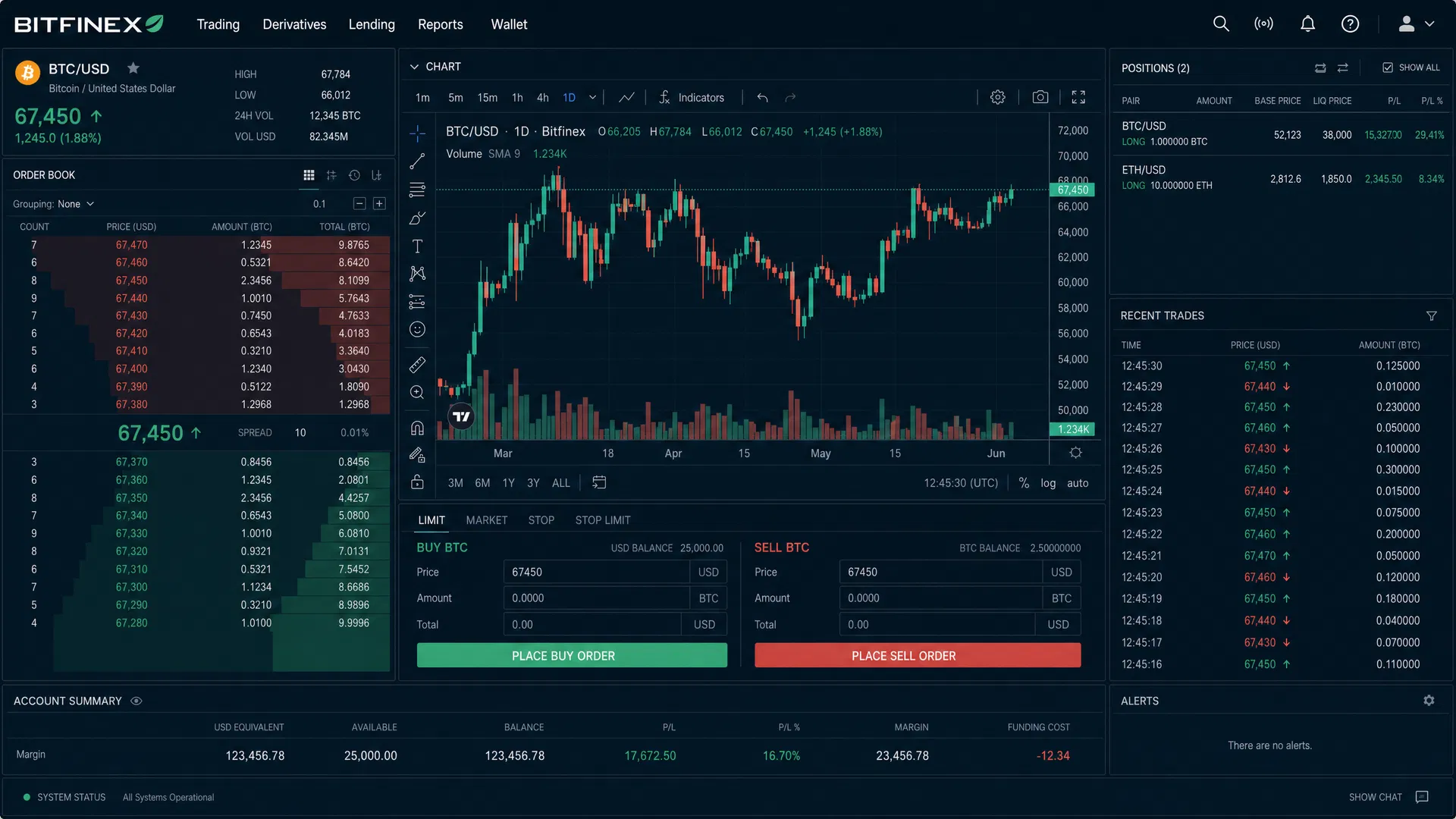Open the Reports menu
Screen dimensions: 1456x819
[x=441, y=24]
